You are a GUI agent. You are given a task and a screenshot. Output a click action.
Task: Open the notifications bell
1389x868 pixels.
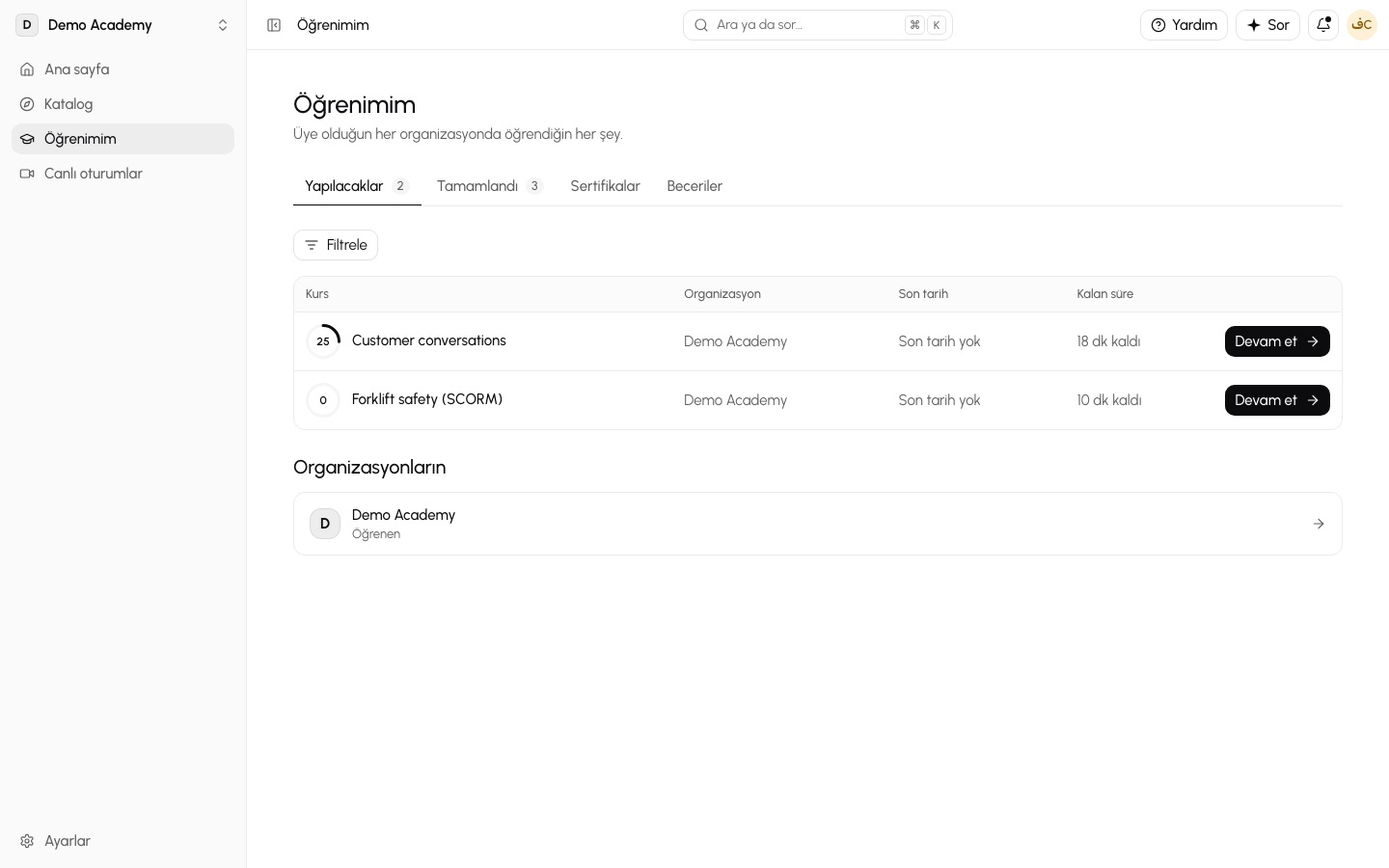[1323, 25]
